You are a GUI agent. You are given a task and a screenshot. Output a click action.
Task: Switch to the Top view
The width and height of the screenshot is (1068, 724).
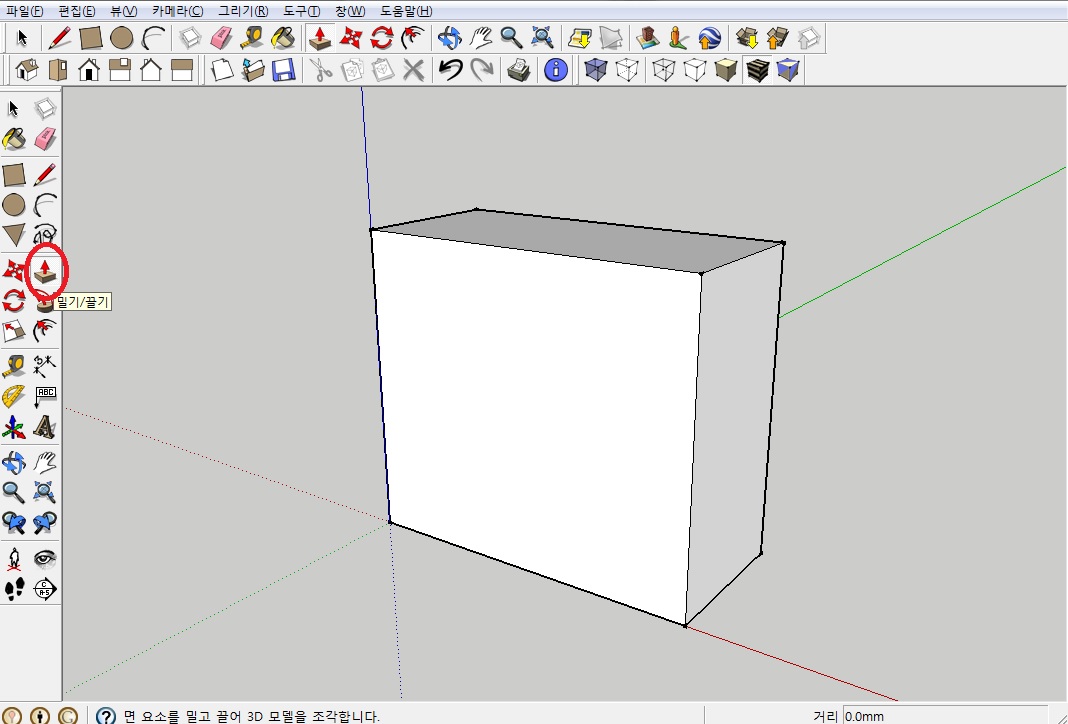(58, 69)
